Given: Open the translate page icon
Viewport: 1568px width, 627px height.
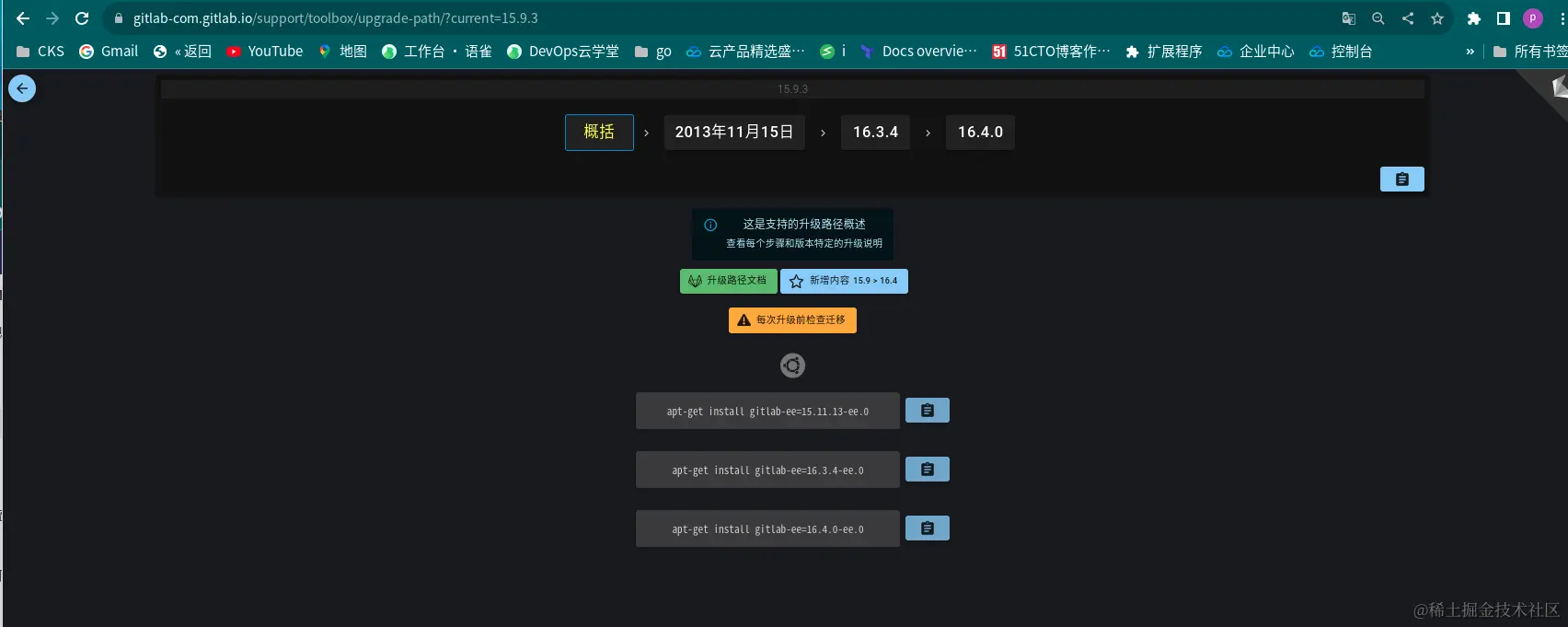Looking at the screenshot, I should (x=1349, y=18).
